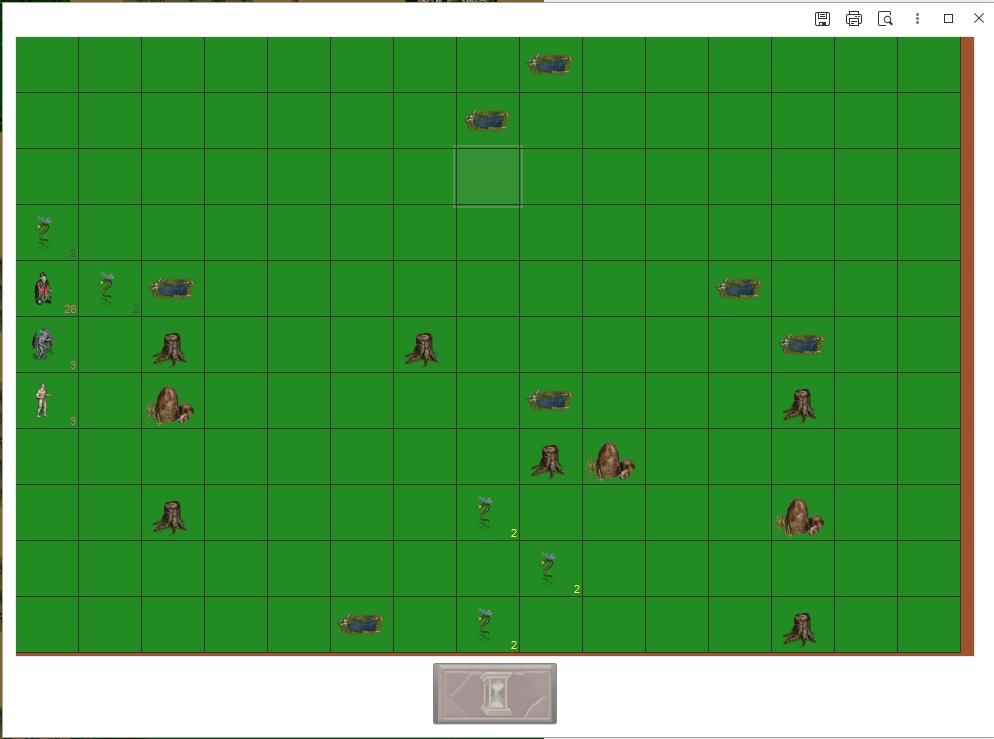
Task: Select the pale humanoid unit below the gargoyle
Action: pyautogui.click(x=42, y=401)
